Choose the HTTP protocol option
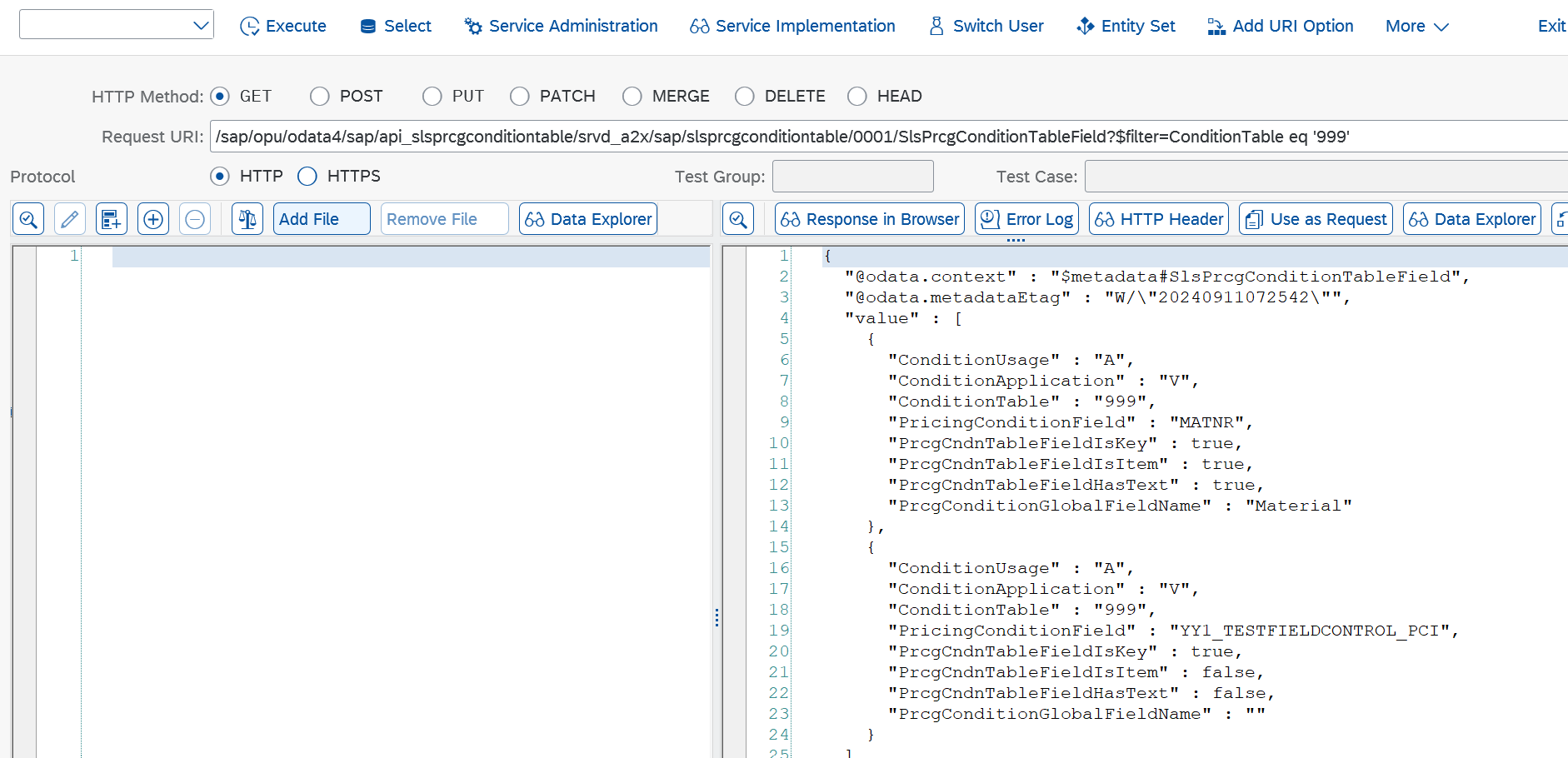Screen dimensions: 1568x758 click(x=220, y=176)
